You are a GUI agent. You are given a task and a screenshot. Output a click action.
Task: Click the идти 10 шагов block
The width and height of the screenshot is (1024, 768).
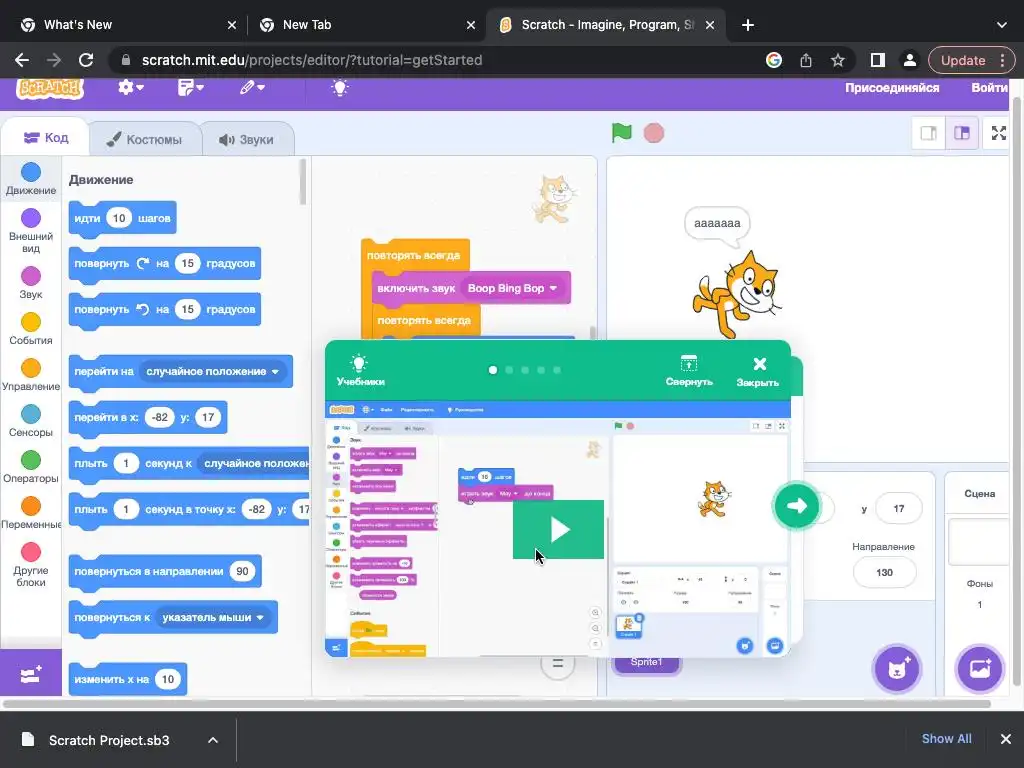(122, 218)
